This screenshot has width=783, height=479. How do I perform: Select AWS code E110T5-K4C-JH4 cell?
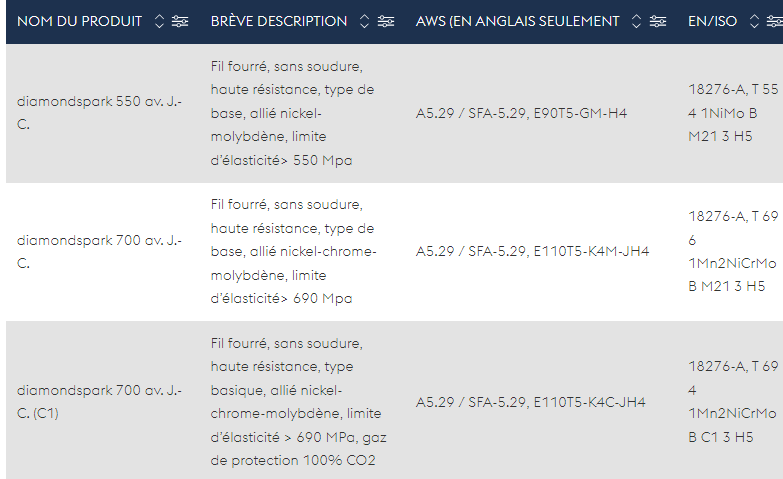pyautogui.click(x=530, y=402)
